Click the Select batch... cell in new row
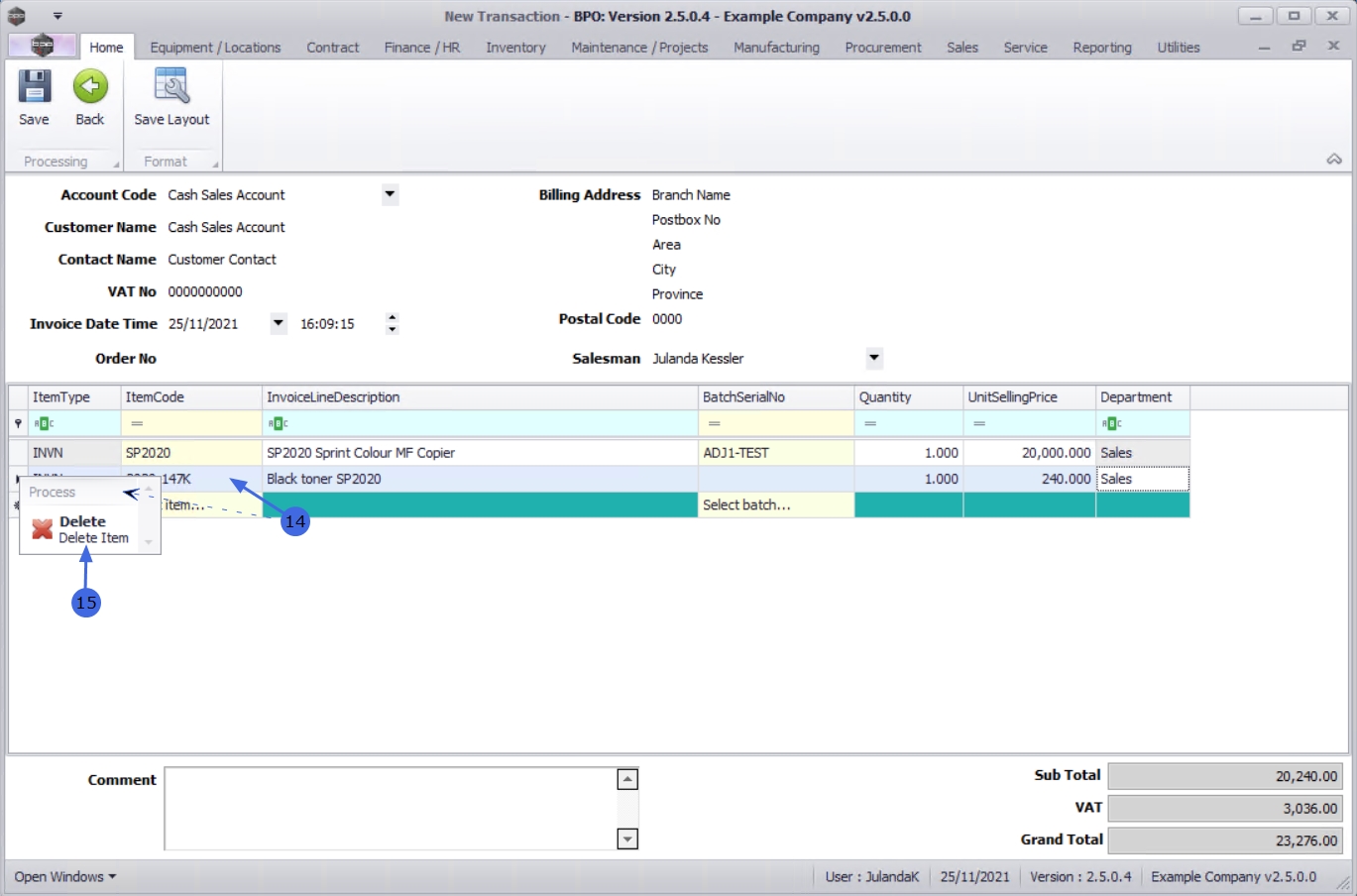 [x=776, y=504]
